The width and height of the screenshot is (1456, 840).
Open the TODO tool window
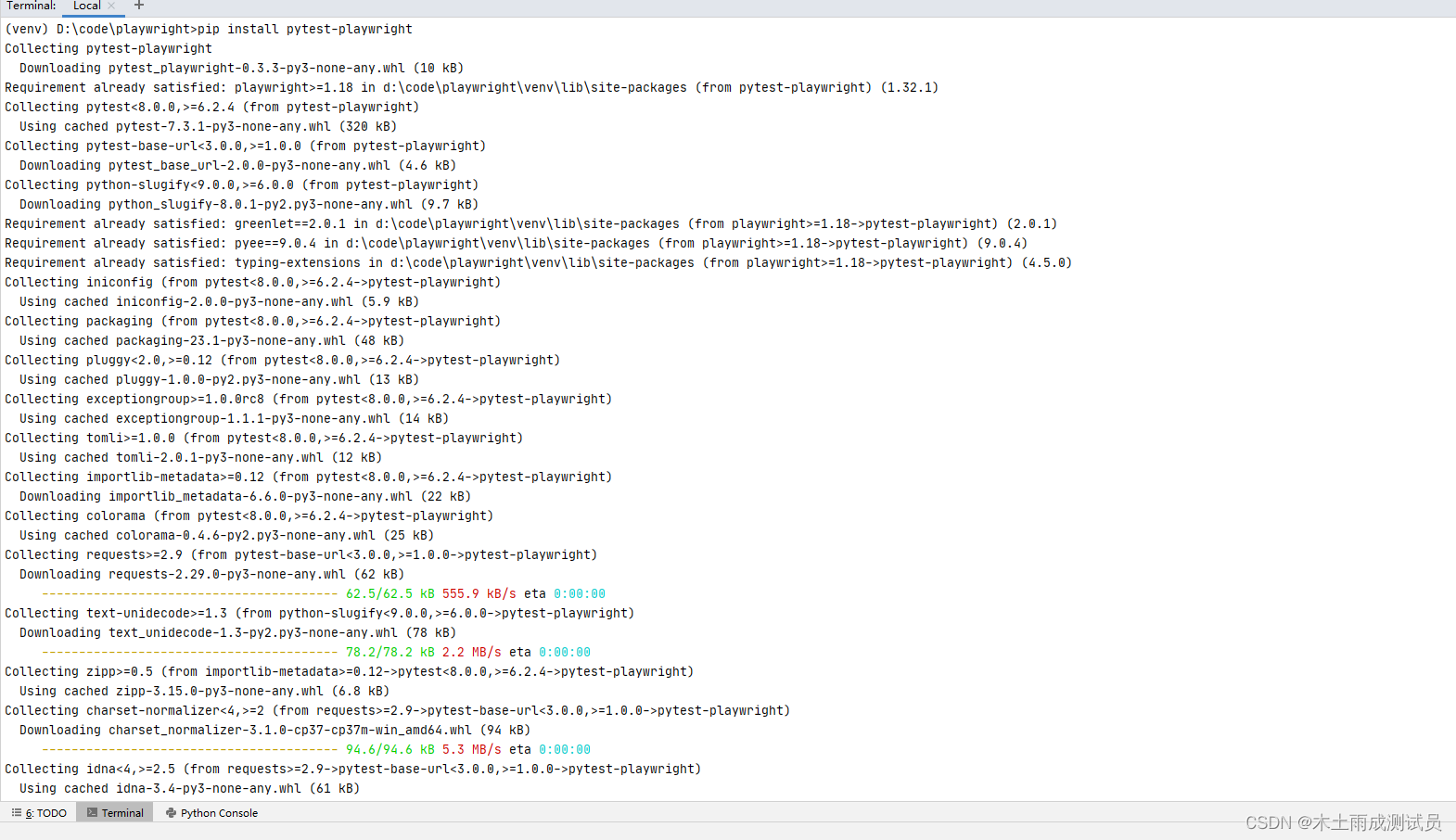39,813
